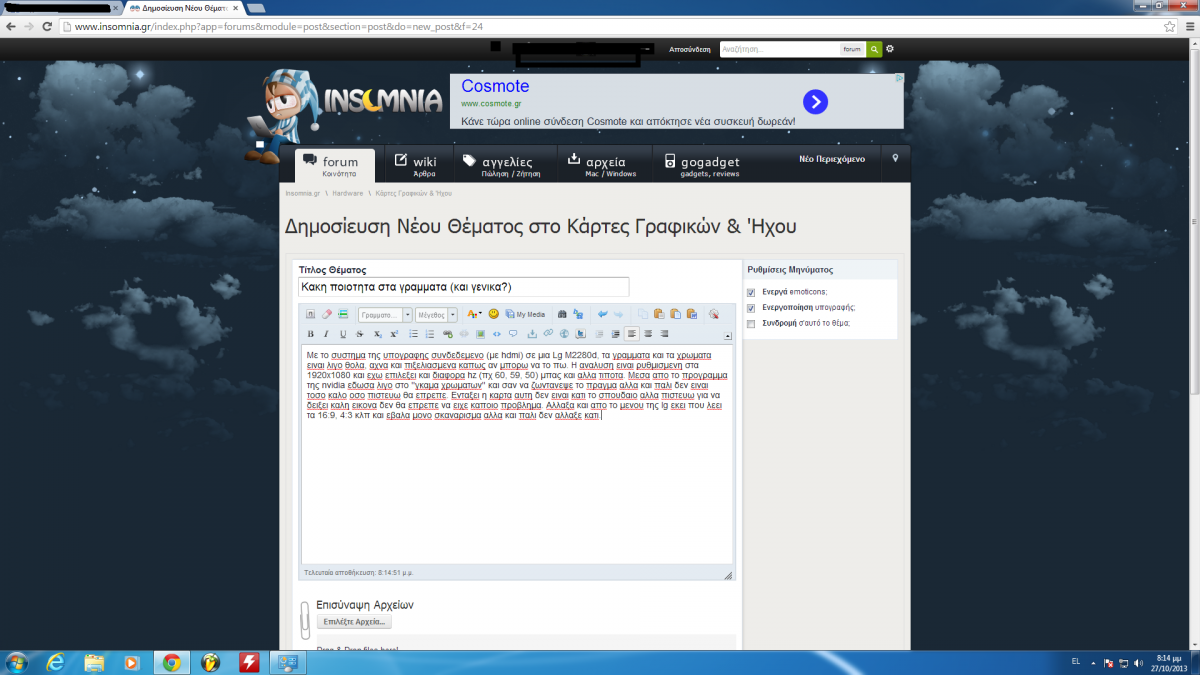This screenshot has height=675, width=1200.
Task: Insert quote using the speech bubble icon
Action: pyautogui.click(x=513, y=333)
